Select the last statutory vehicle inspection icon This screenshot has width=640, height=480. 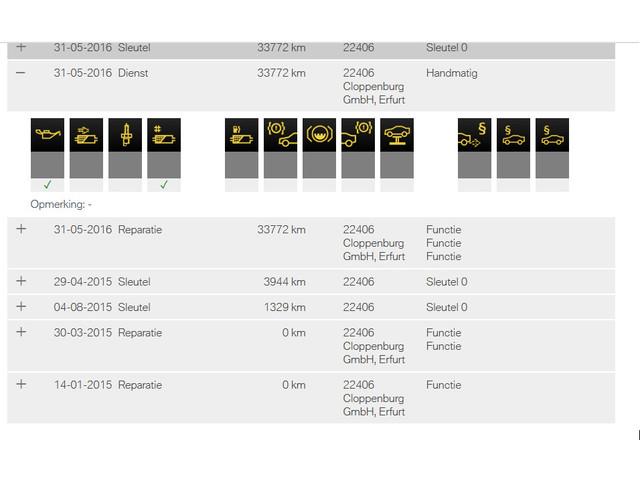point(552,135)
